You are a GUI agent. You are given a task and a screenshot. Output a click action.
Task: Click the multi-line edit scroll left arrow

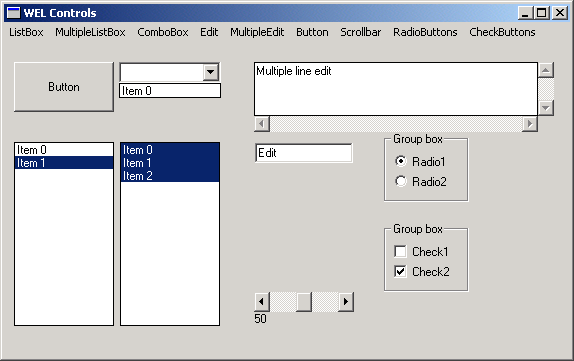(262, 124)
